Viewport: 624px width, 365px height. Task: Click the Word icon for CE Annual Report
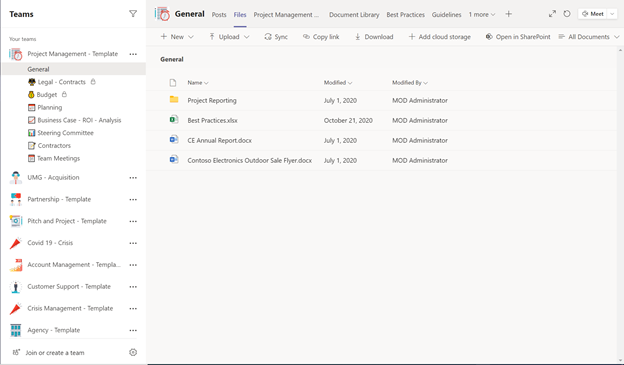[174, 139]
